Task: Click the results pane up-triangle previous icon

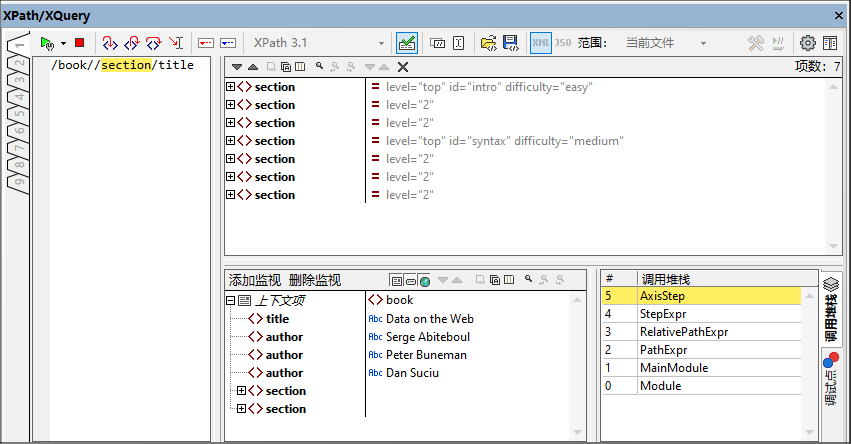Action: pos(253,67)
